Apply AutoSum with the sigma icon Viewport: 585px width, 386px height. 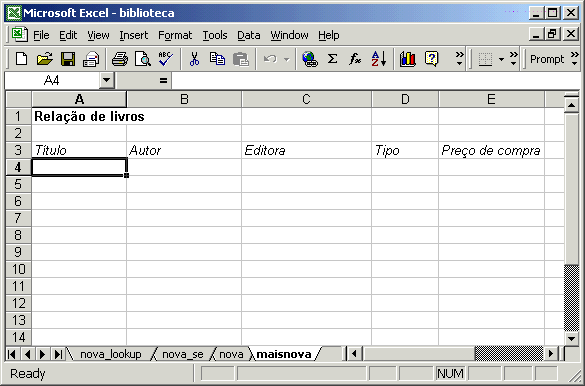[x=332, y=59]
